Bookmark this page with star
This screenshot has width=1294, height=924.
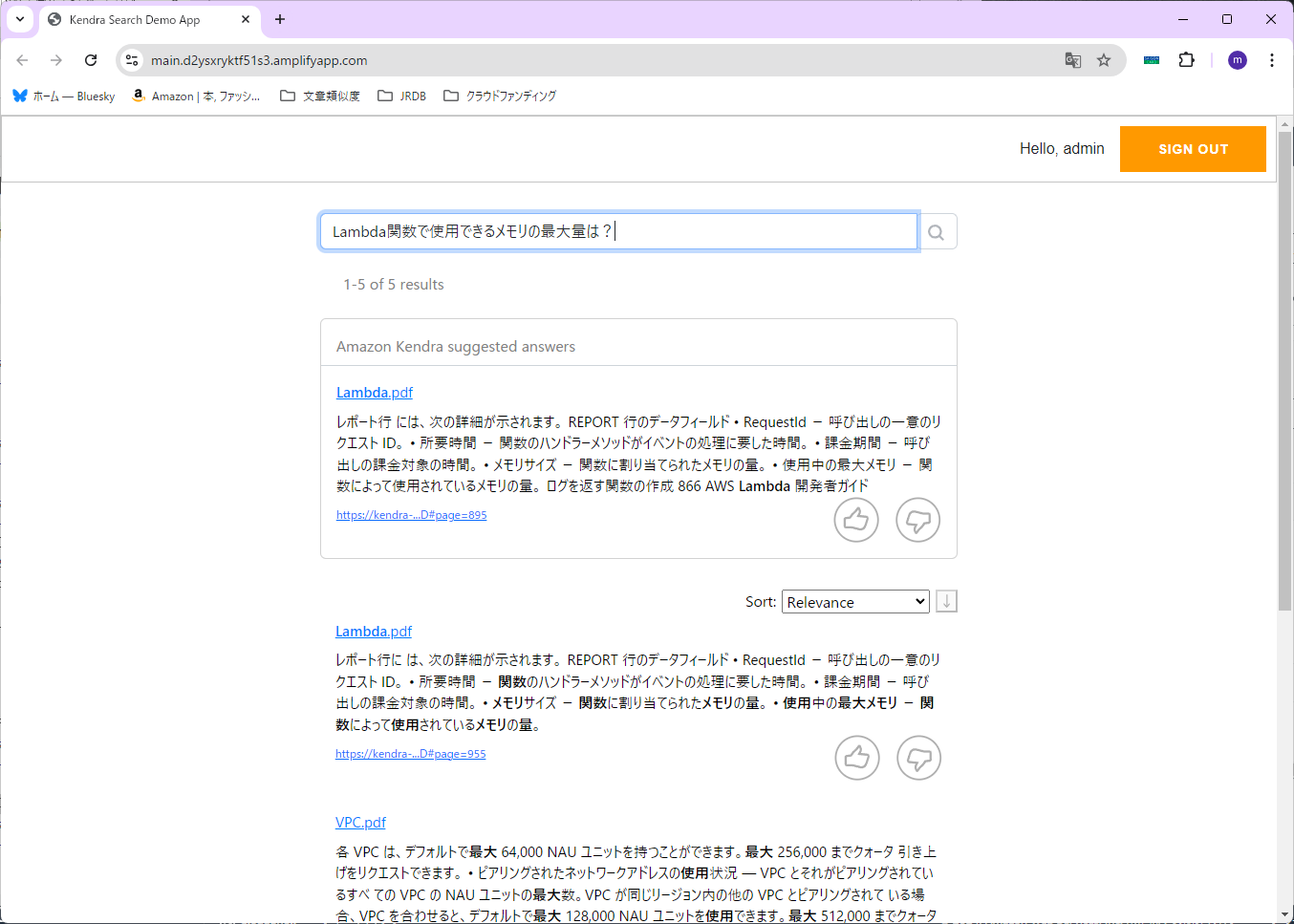1104,60
